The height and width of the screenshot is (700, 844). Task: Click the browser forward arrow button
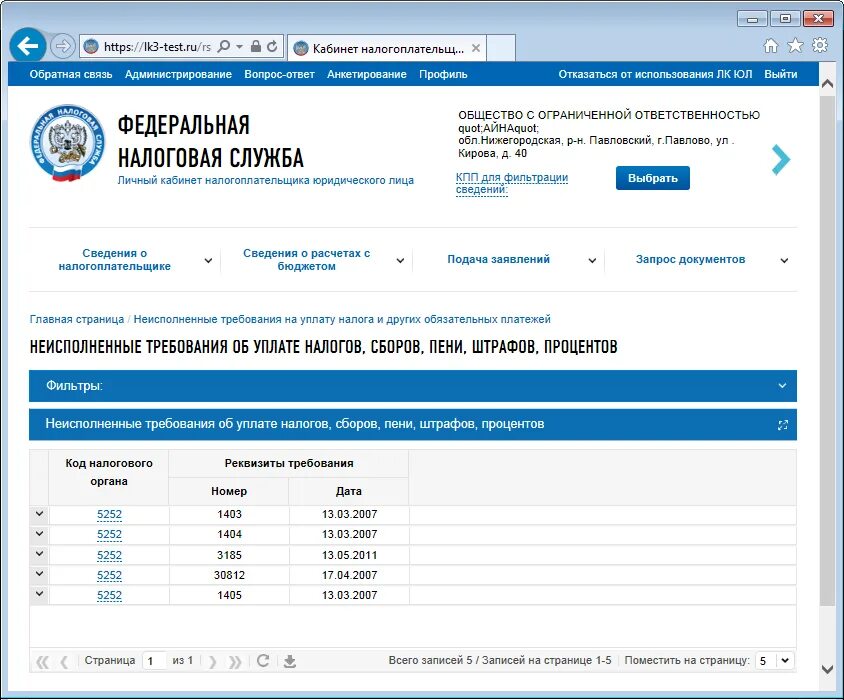[62, 46]
